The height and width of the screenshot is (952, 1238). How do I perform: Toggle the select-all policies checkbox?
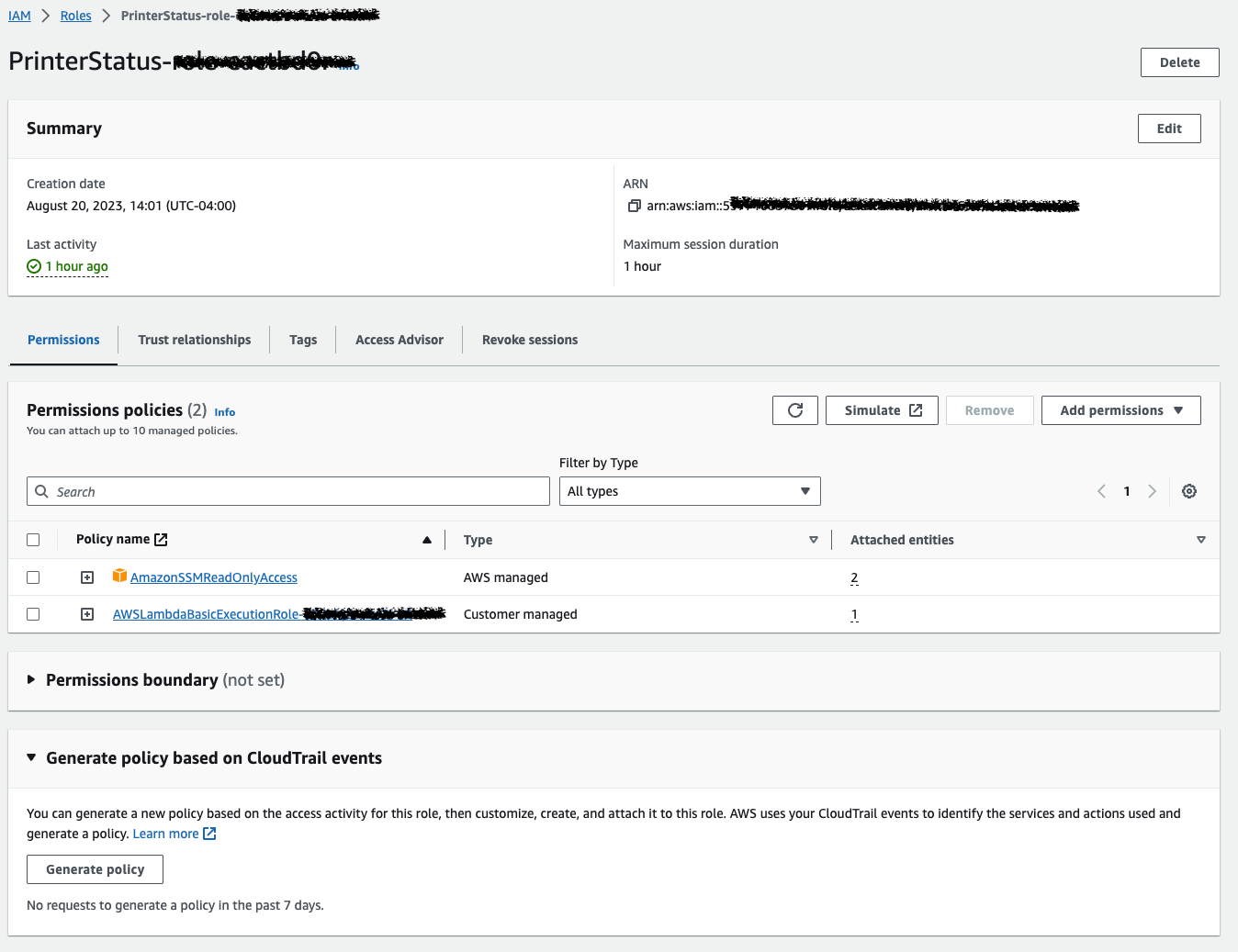(33, 540)
